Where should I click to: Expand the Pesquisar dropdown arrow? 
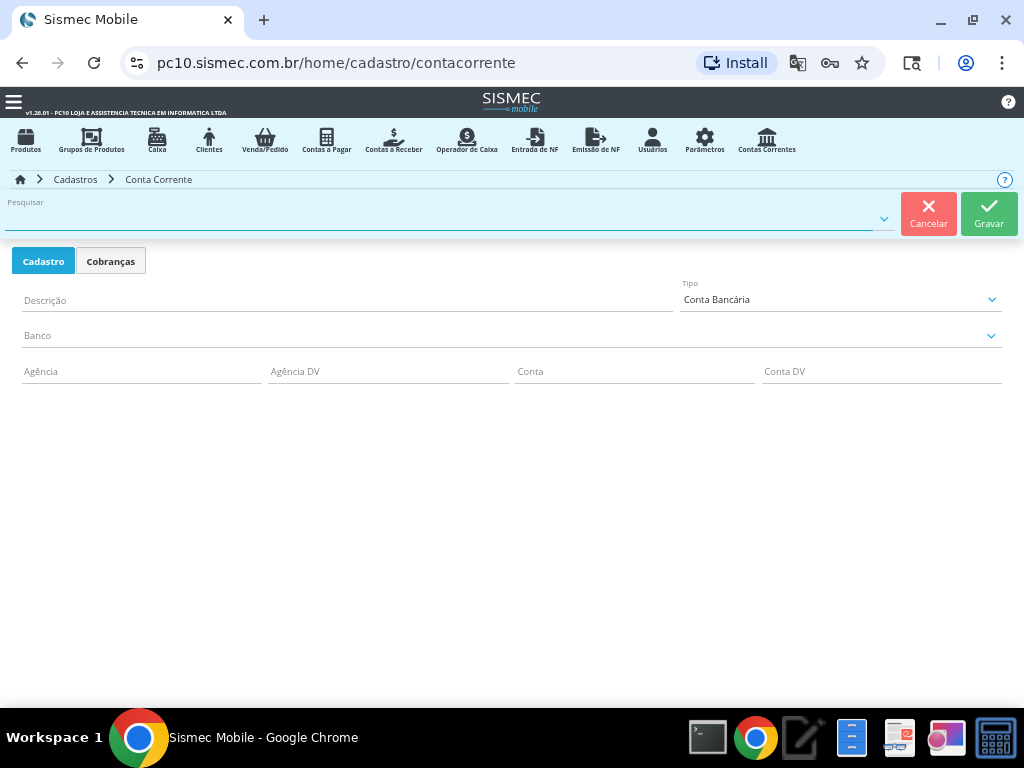pos(884,219)
